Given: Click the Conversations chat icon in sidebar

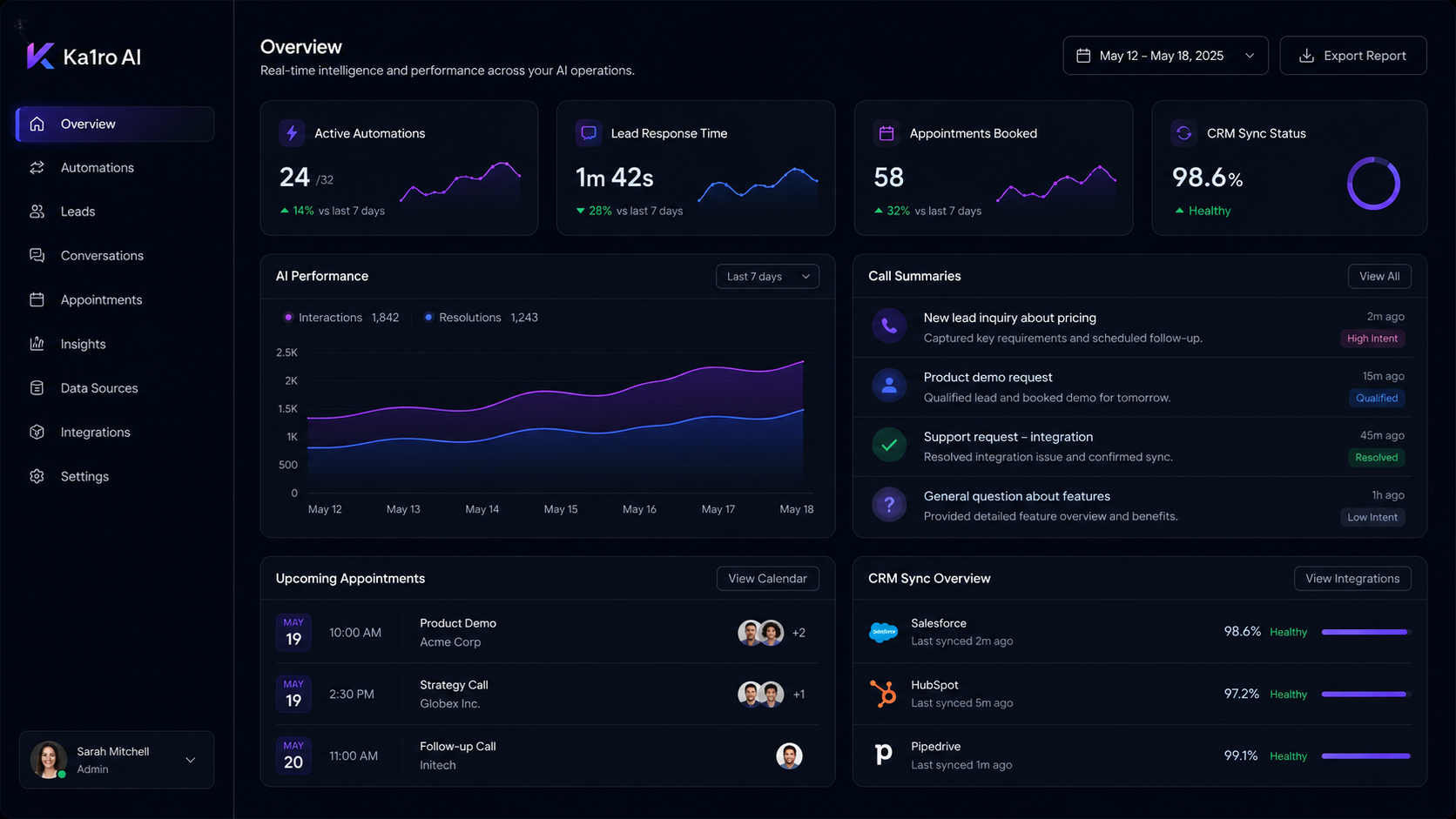Looking at the screenshot, I should tap(37, 255).
